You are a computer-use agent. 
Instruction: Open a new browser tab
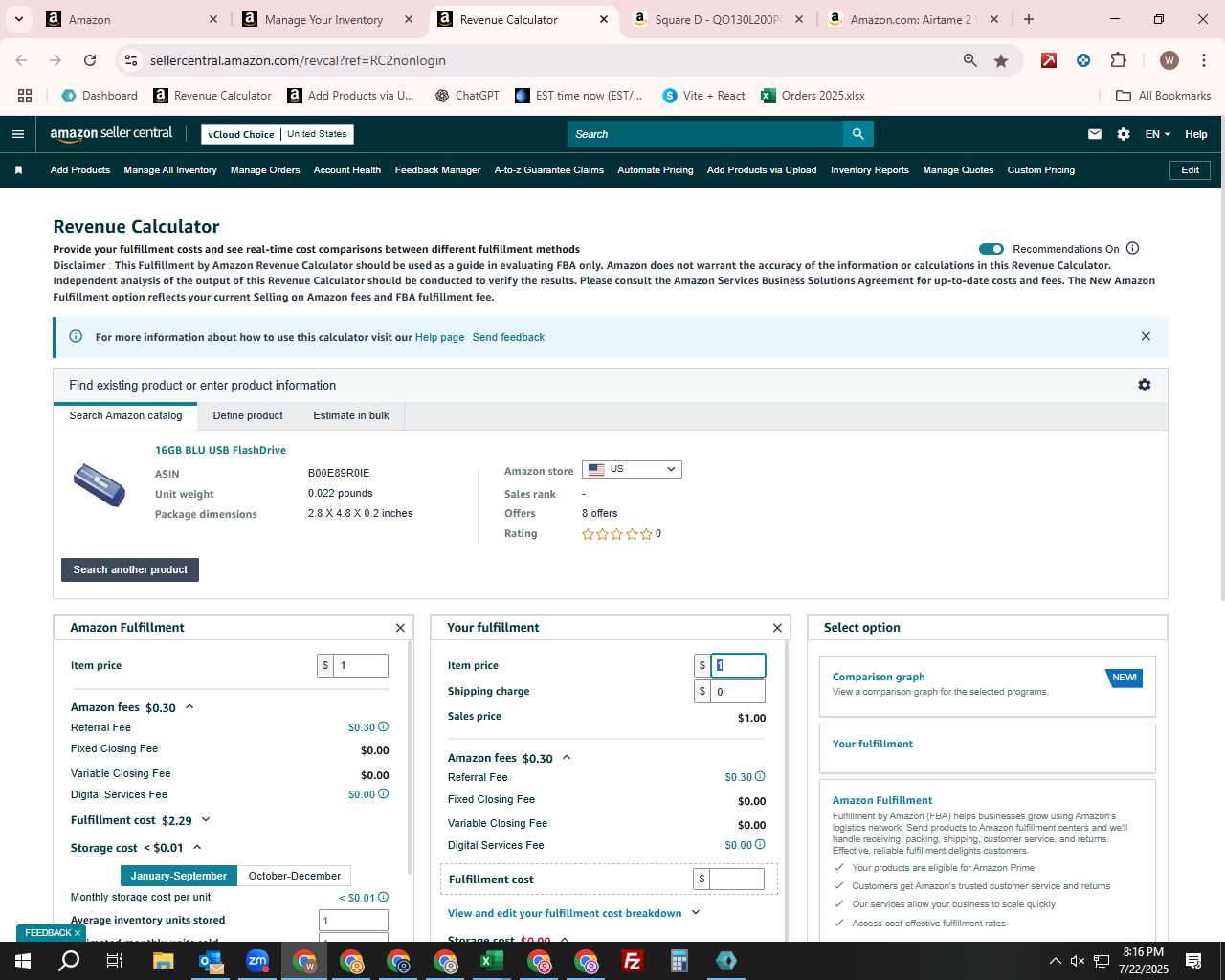pyautogui.click(x=1029, y=19)
